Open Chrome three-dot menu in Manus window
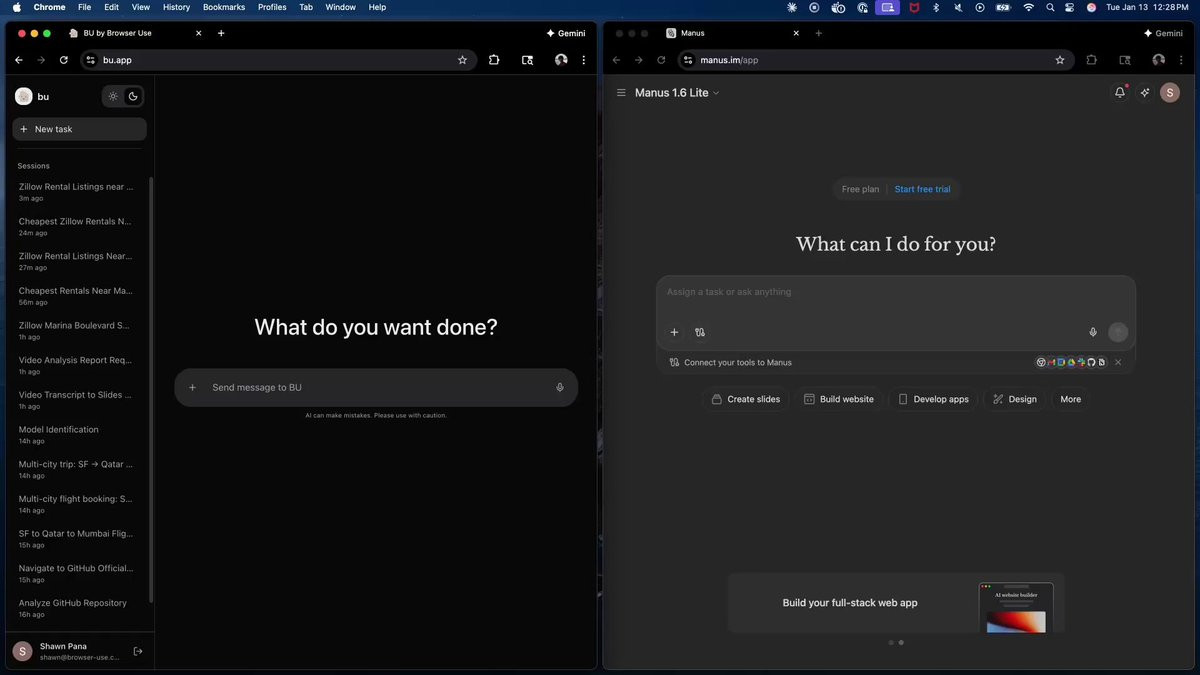 pos(1181,60)
